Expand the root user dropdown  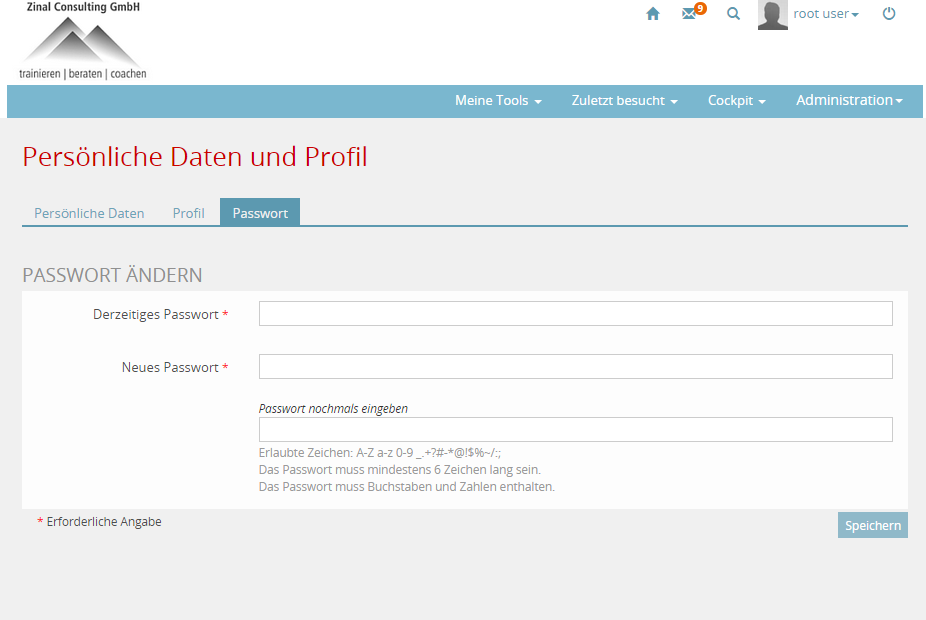826,14
